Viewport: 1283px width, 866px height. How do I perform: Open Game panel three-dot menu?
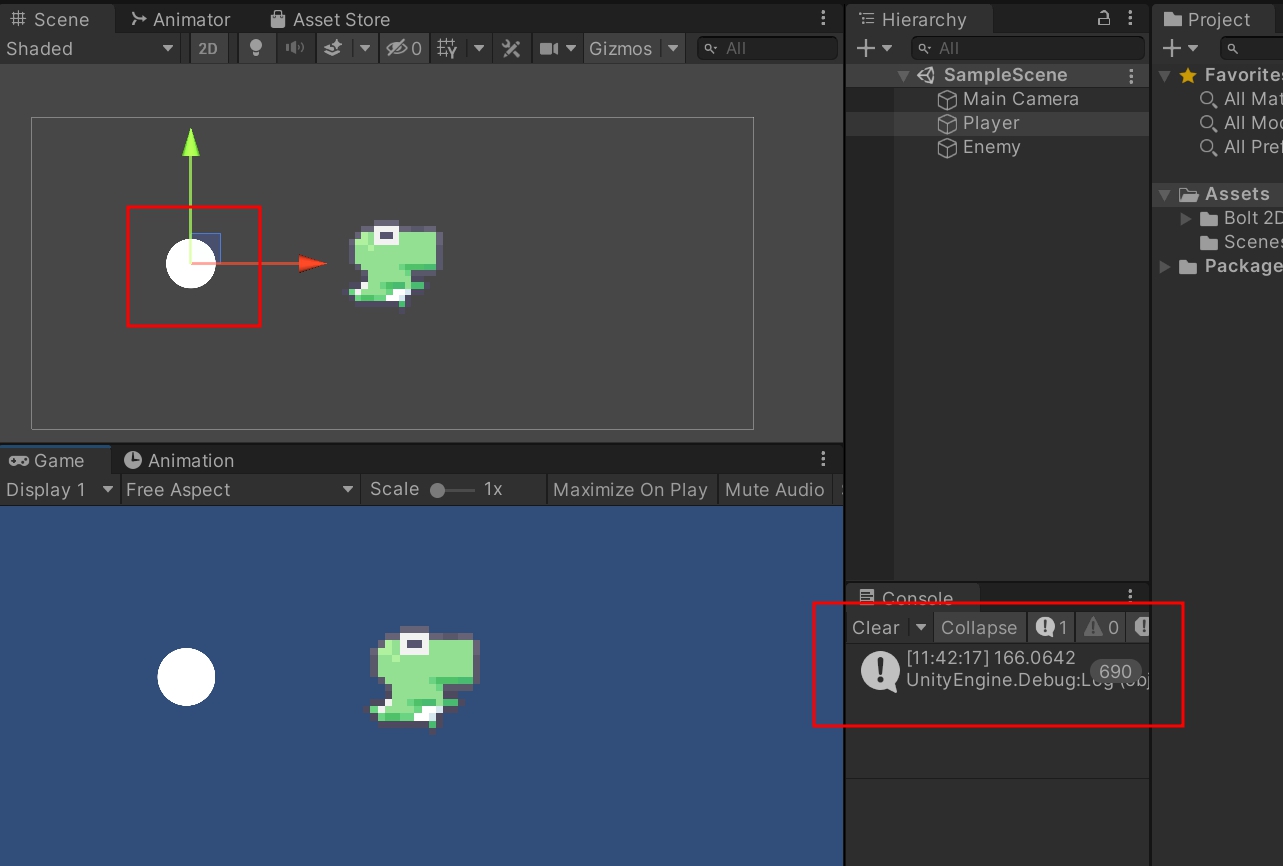823,459
